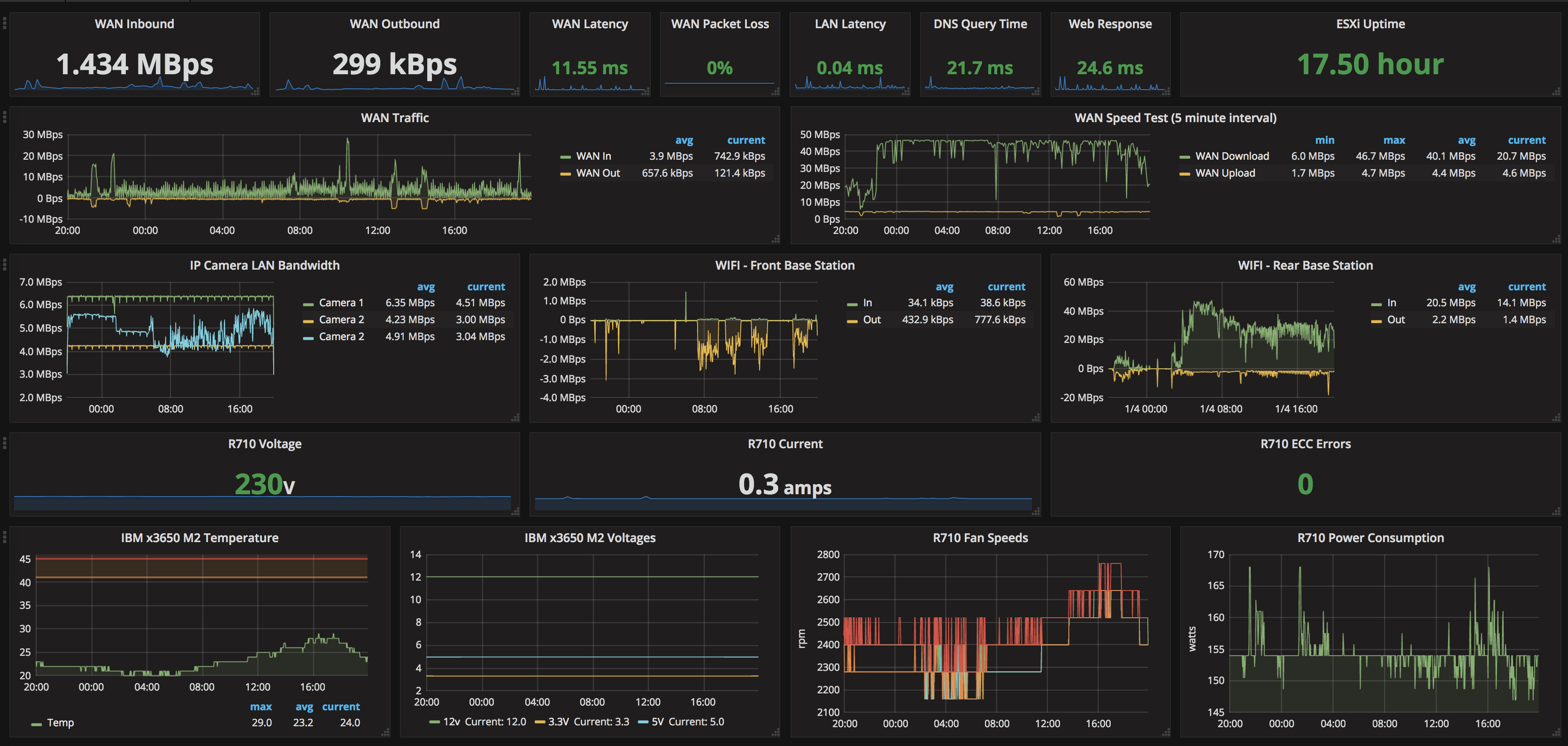Click the WIFI Rear Base Station corner grip
The image size is (1568, 746).
tap(1556, 418)
